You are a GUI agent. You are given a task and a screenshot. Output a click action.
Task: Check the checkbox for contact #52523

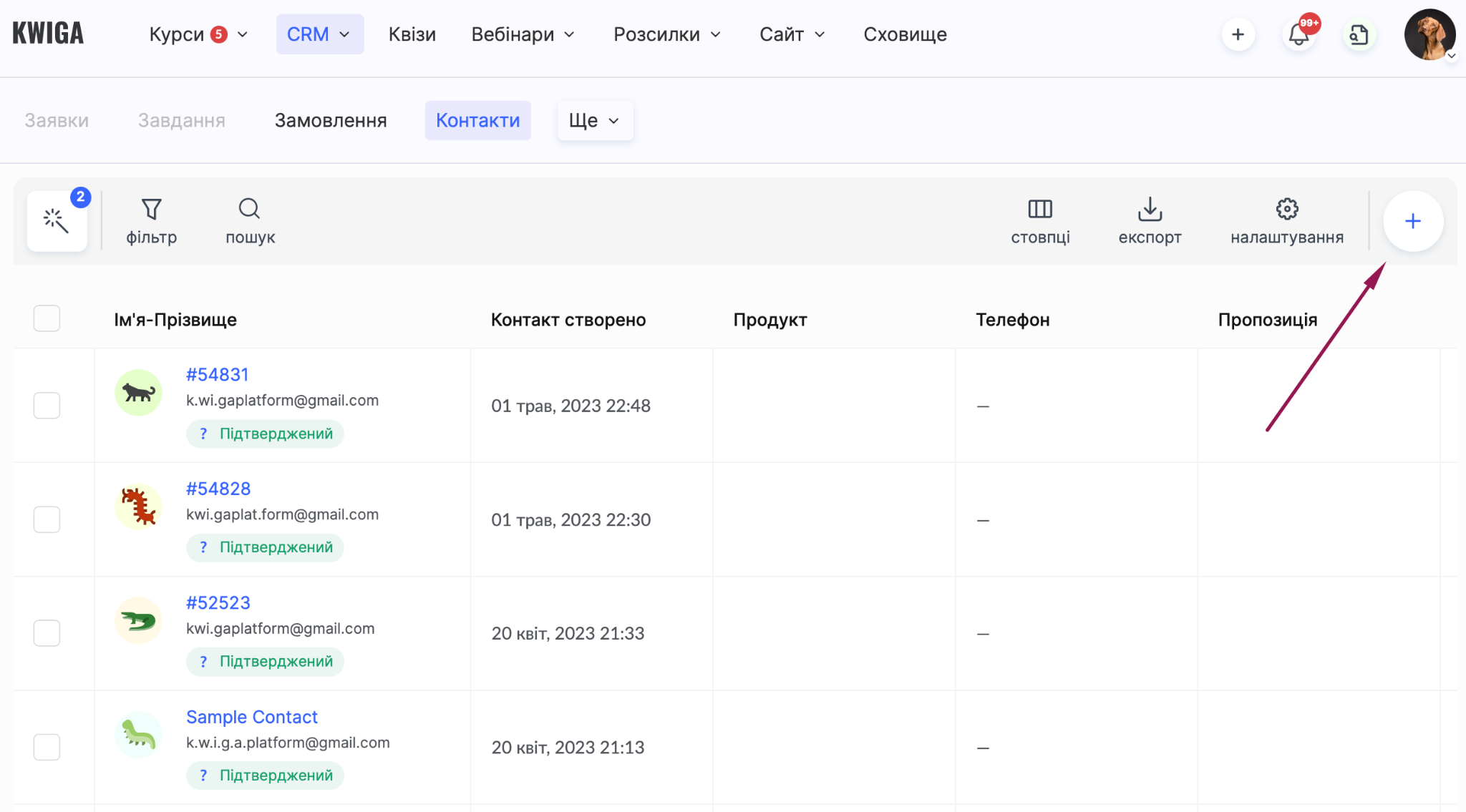(47, 633)
